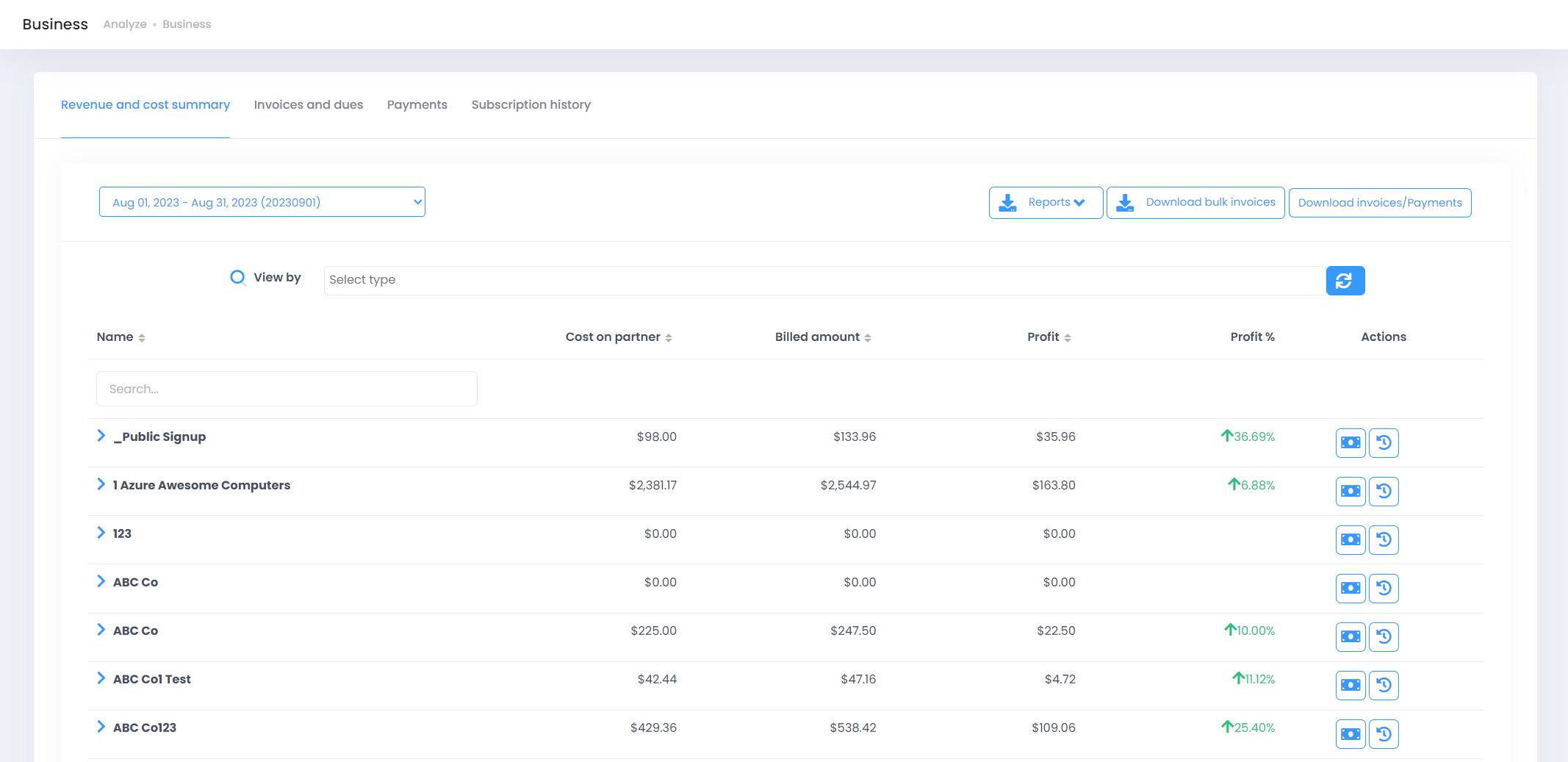
Task: Expand the 123 customer row
Action: pos(101,533)
